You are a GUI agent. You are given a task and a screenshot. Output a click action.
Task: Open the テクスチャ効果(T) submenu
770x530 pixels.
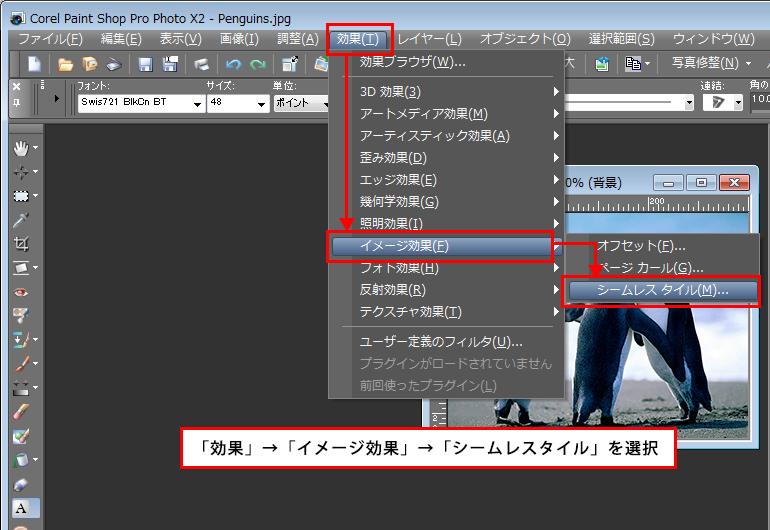447,312
